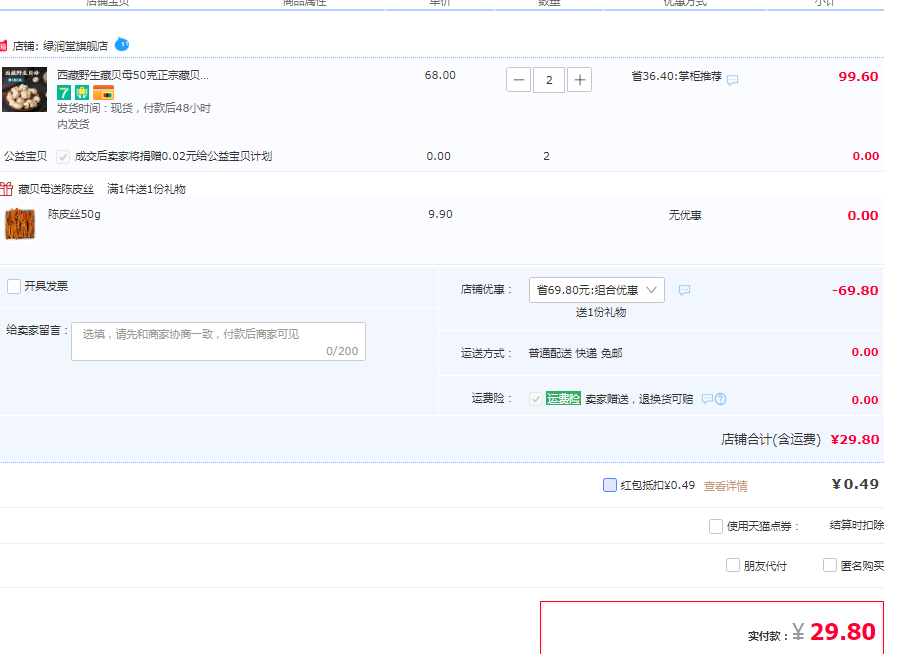Open the 陈皮丝50g gift thumbnail

tap(20, 224)
